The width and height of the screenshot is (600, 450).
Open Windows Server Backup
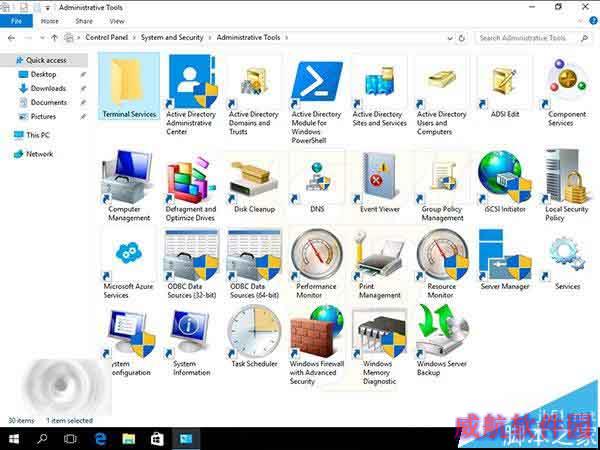(x=442, y=341)
